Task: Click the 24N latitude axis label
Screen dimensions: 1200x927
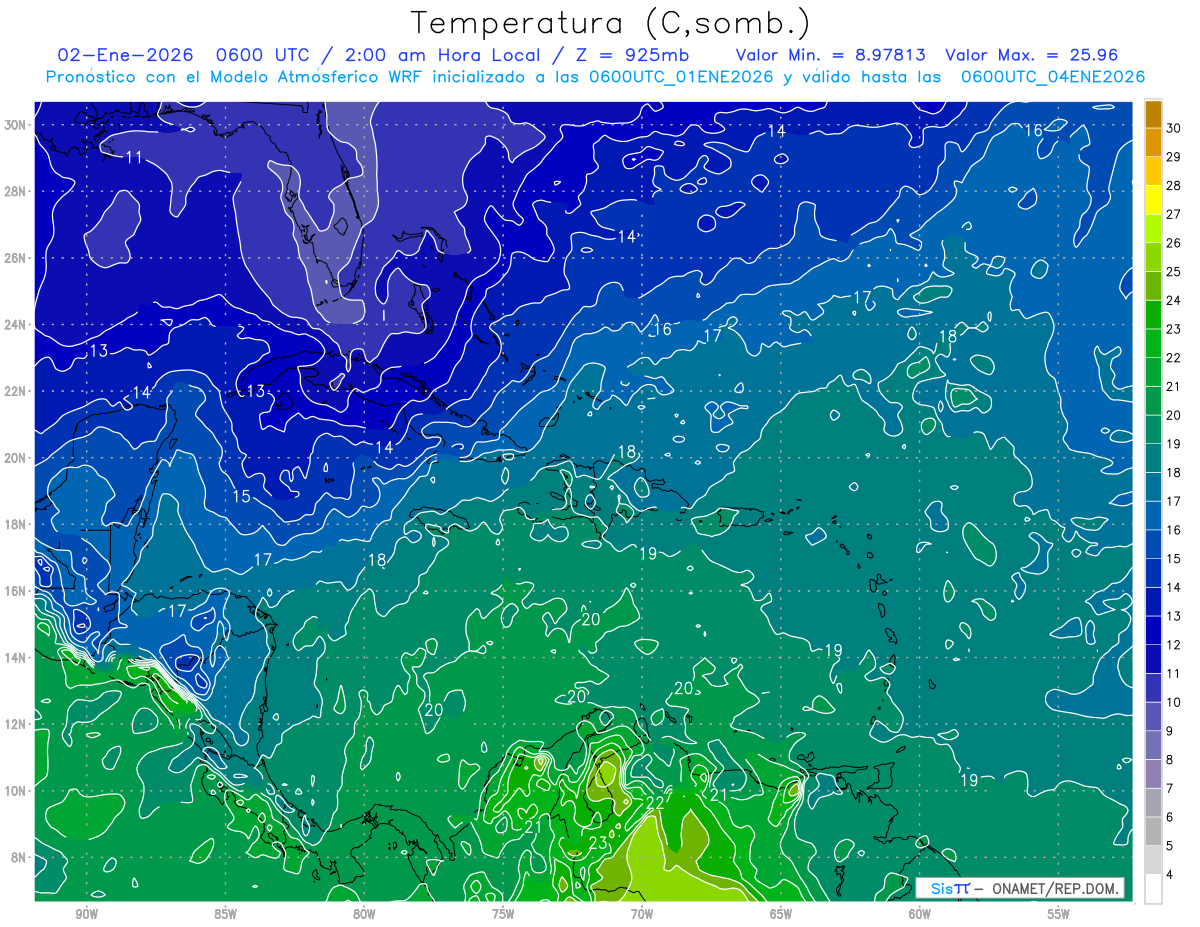Action: tap(15, 325)
